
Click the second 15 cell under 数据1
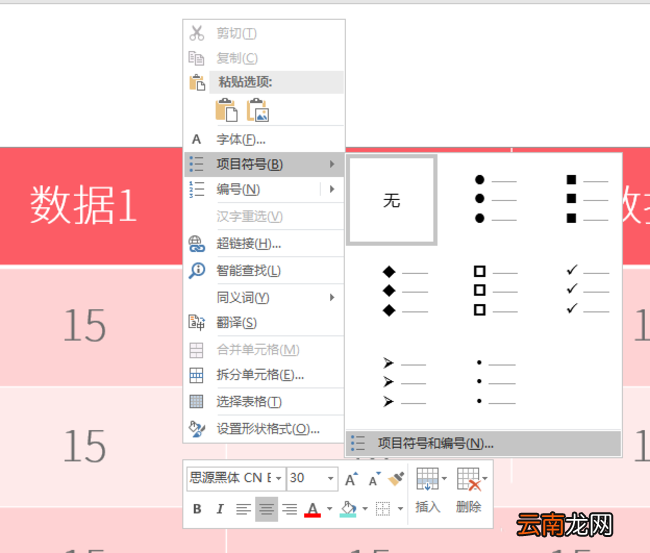[x=91, y=446]
